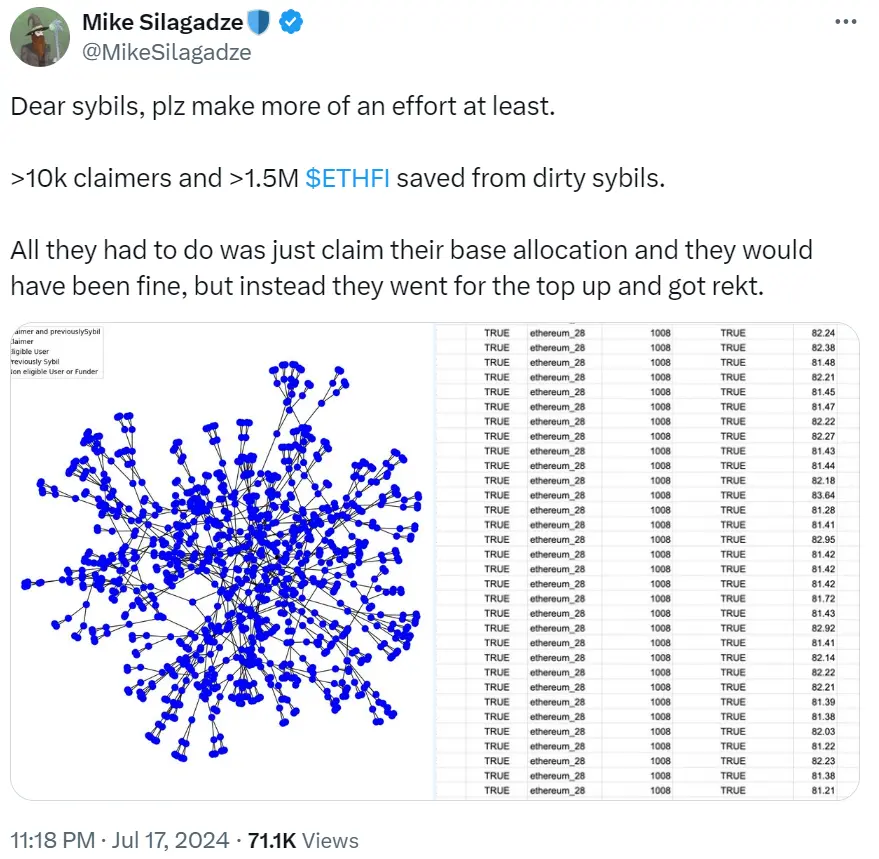The width and height of the screenshot is (879, 859).
Task: Click the blue verified badge next to Mike Silagadze
Action: point(290,21)
